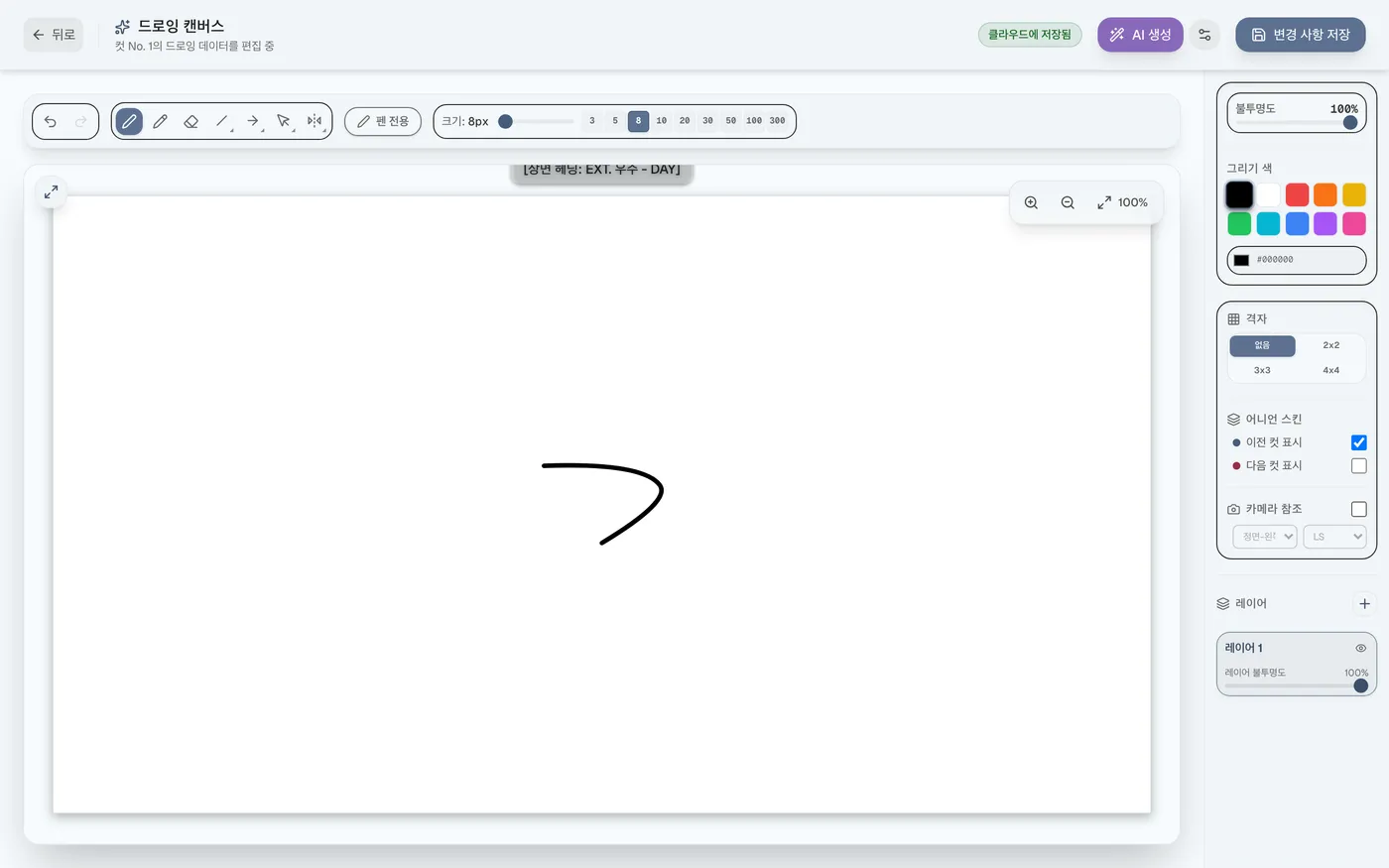Select the 4x4 grid option
The height and width of the screenshot is (868, 1389).
tap(1331, 370)
